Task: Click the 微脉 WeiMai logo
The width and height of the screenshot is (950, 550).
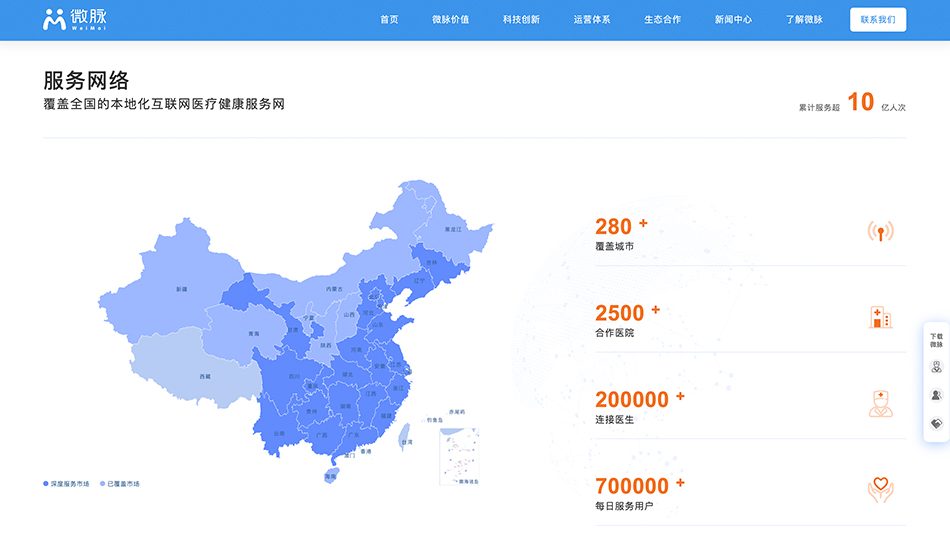Action: pos(74,20)
